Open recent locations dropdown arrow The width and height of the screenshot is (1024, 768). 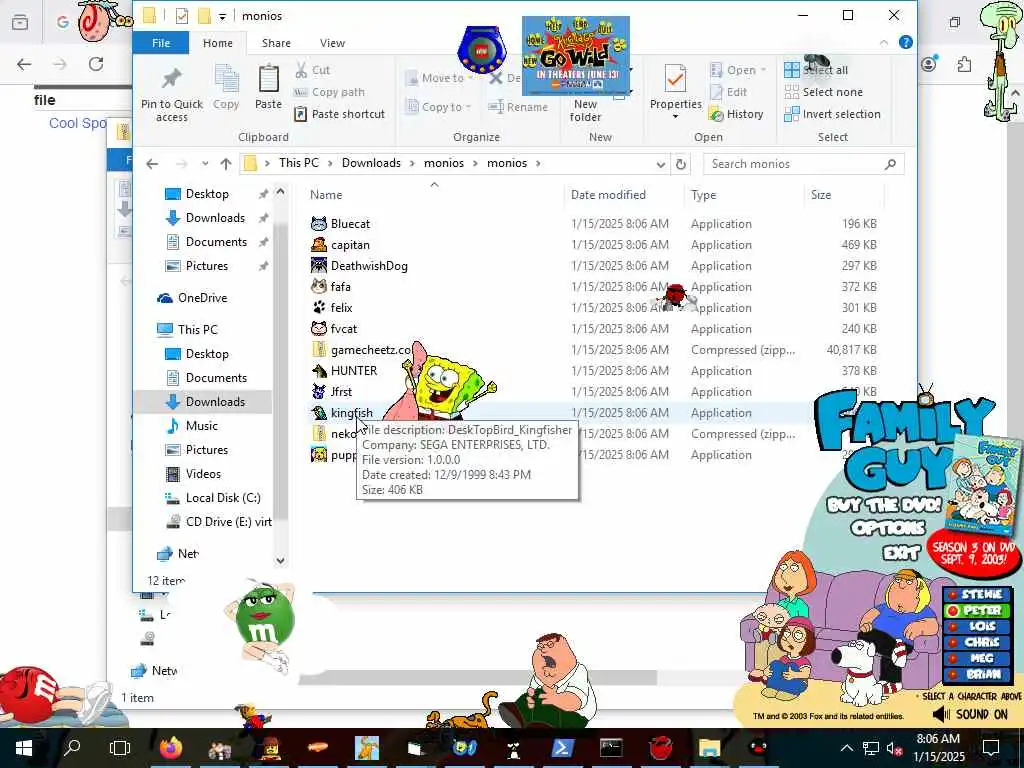point(205,164)
